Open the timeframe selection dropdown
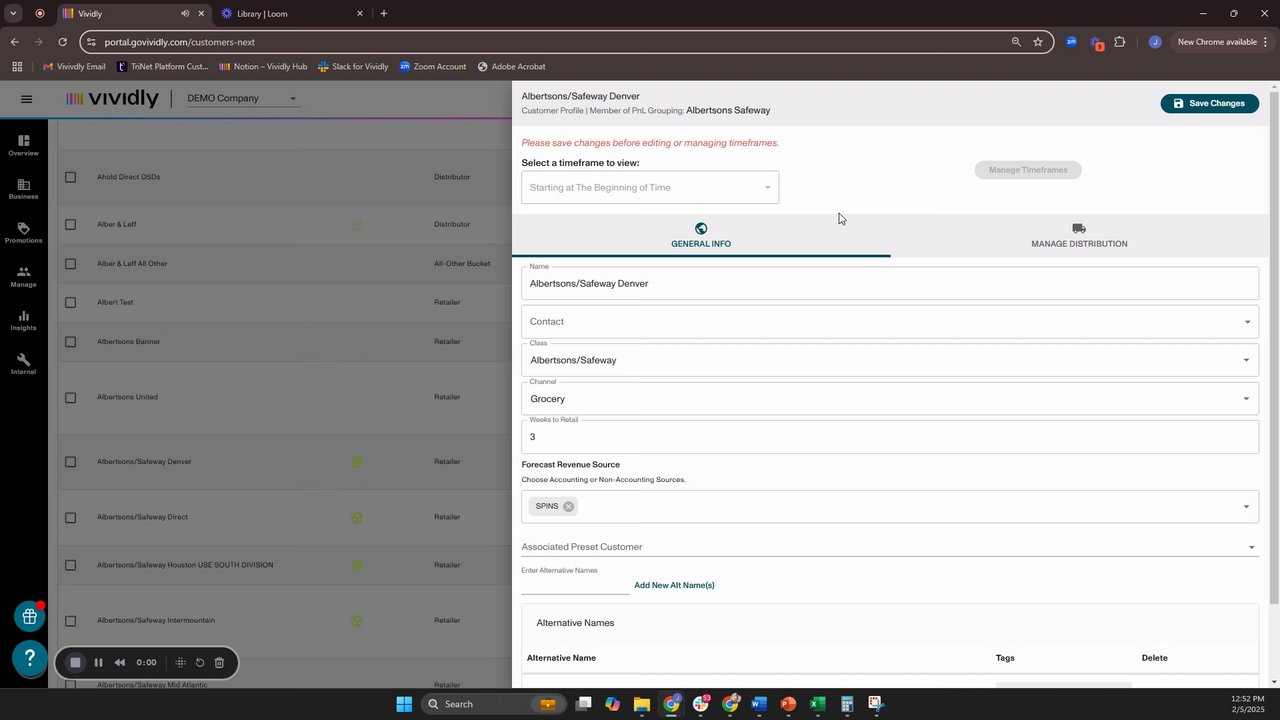The image size is (1280, 720). [x=650, y=187]
